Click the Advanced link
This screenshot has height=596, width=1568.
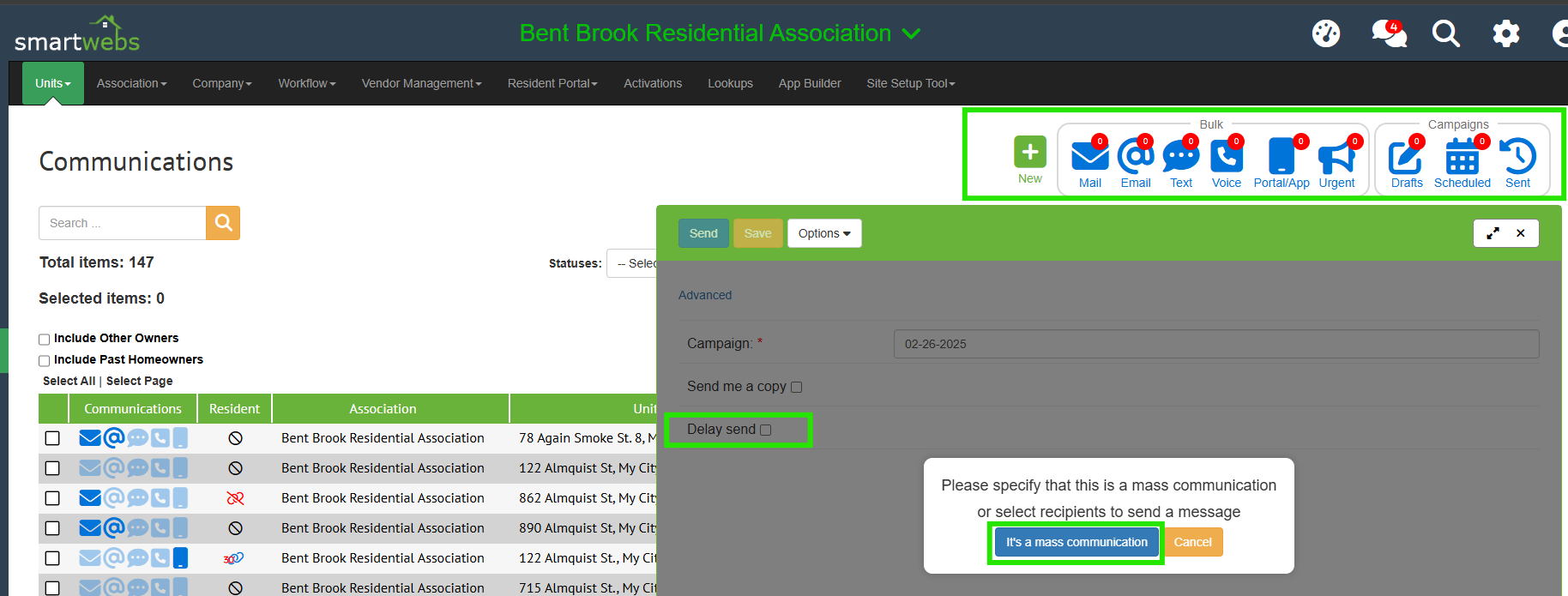click(x=704, y=295)
